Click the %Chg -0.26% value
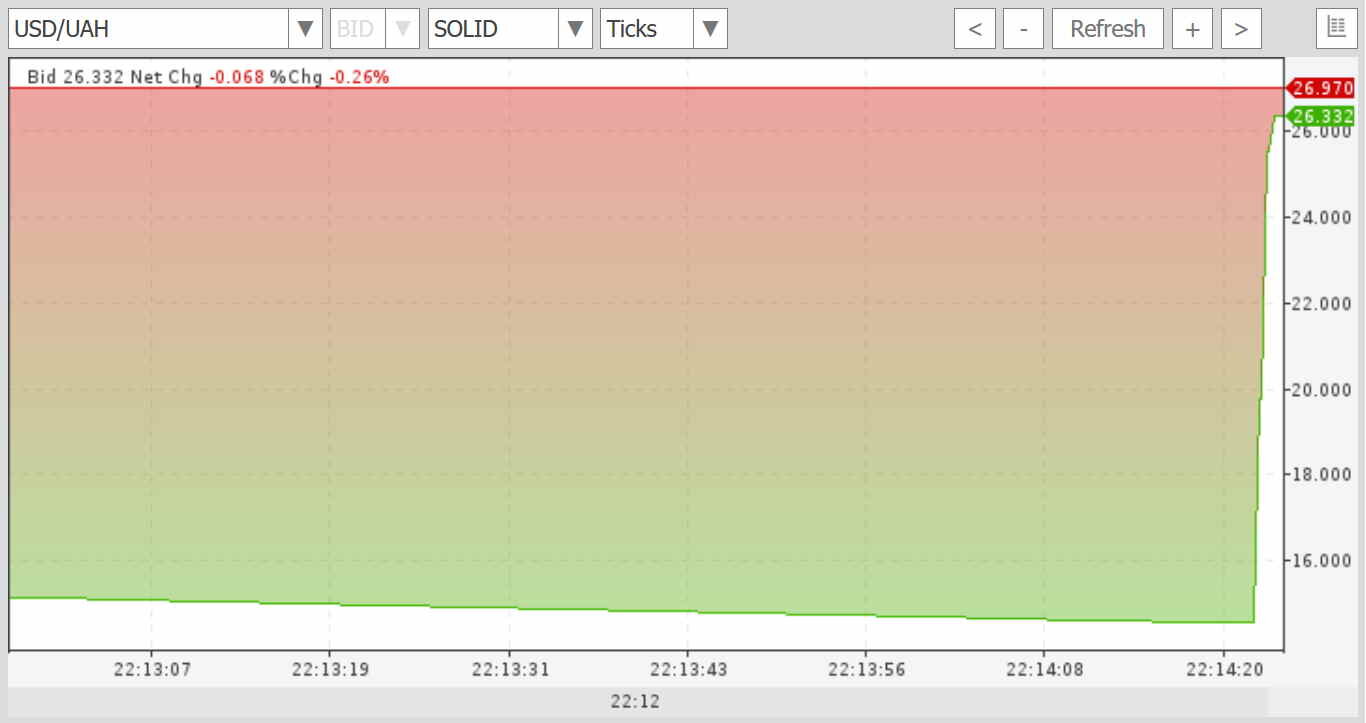 click(359, 77)
